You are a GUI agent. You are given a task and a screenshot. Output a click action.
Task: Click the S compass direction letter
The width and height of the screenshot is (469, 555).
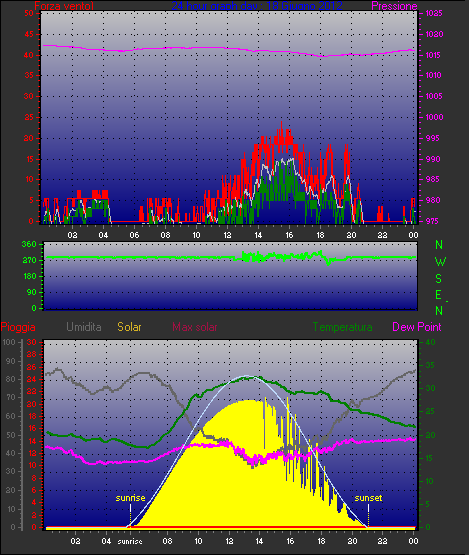tap(439, 279)
